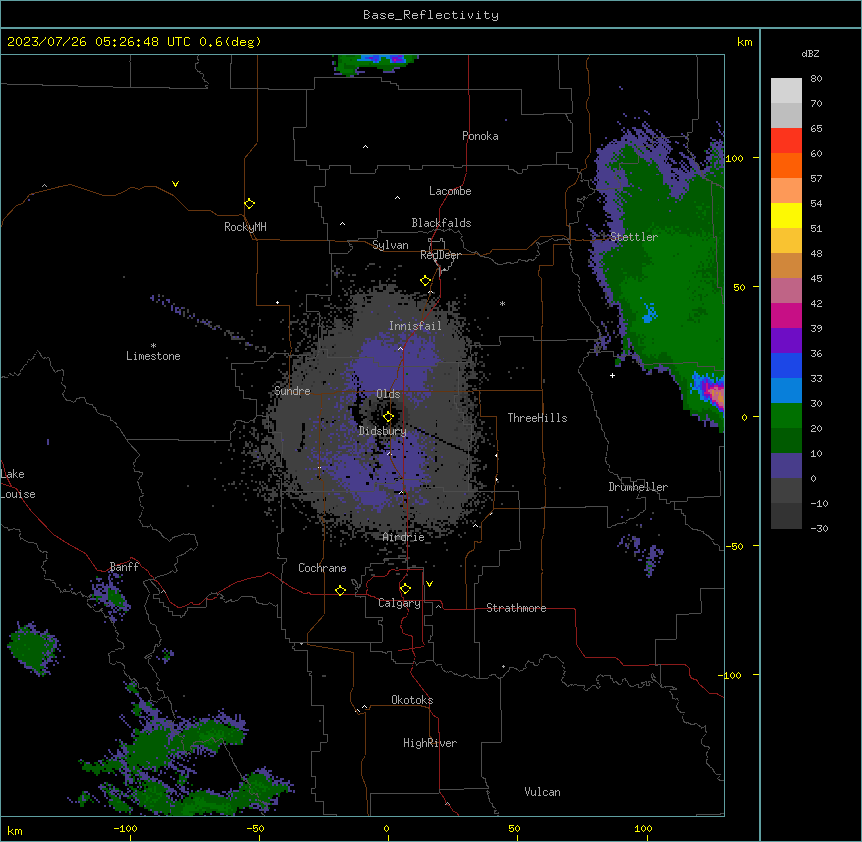Click the yellow radar site marker near Olds

(x=388, y=416)
